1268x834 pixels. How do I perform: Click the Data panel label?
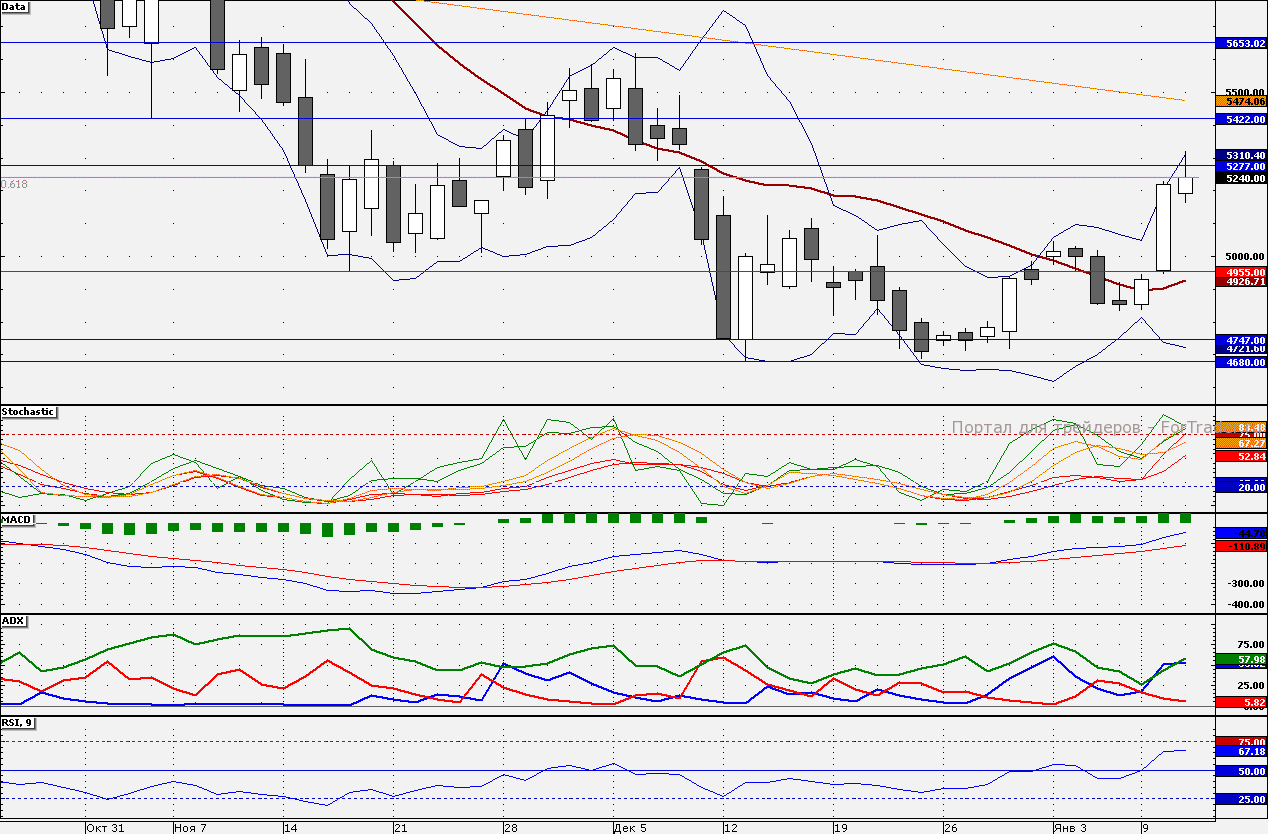(x=15, y=7)
